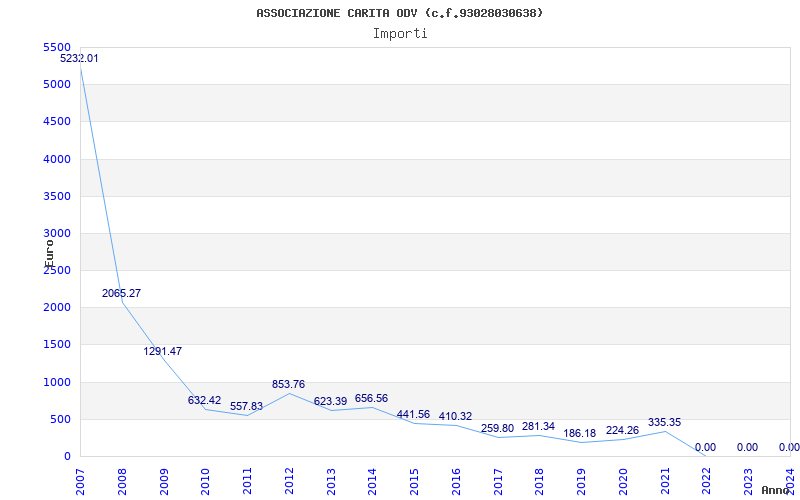Click the Importi subtitle

coord(400,34)
